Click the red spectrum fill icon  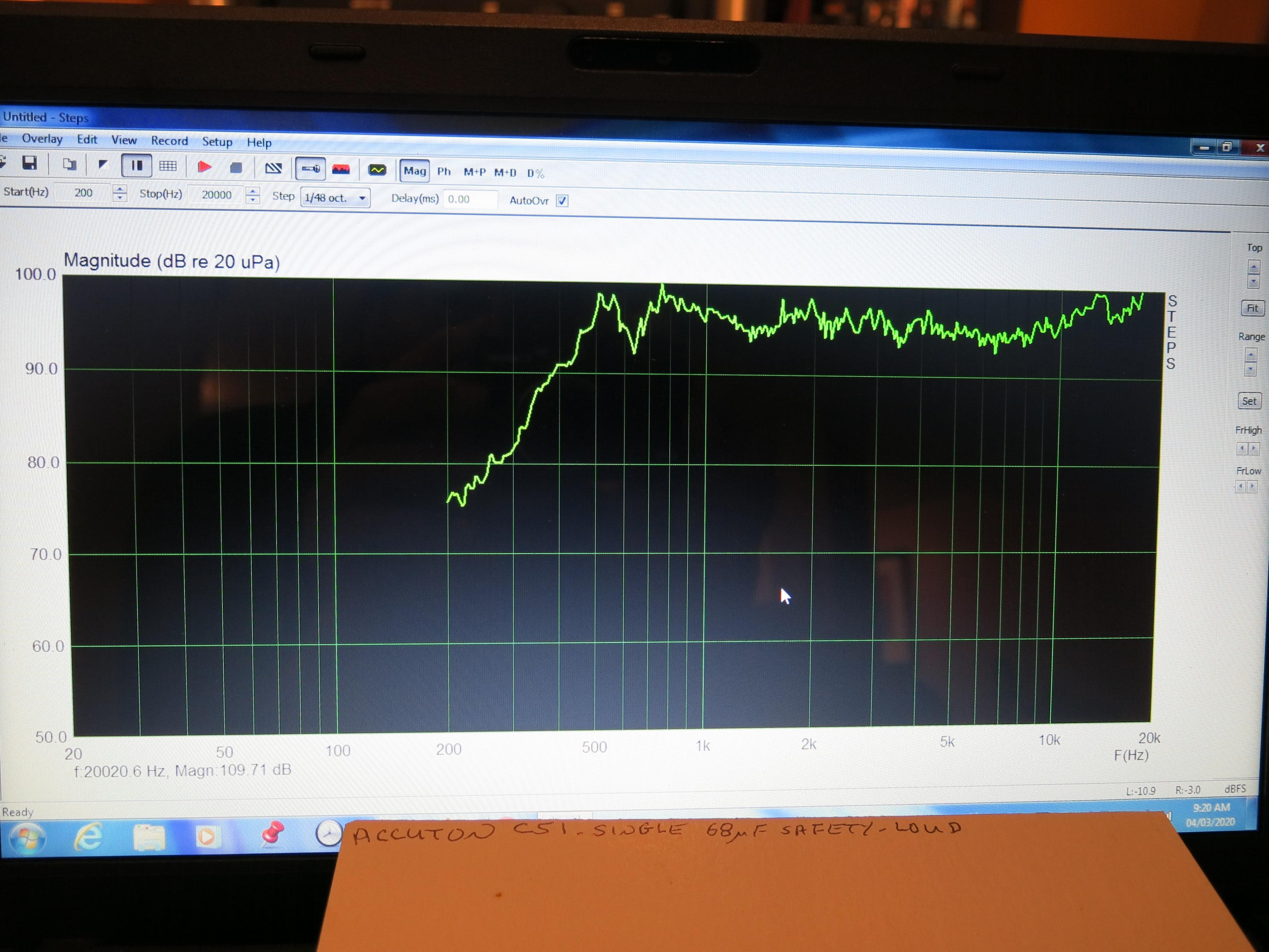341,169
